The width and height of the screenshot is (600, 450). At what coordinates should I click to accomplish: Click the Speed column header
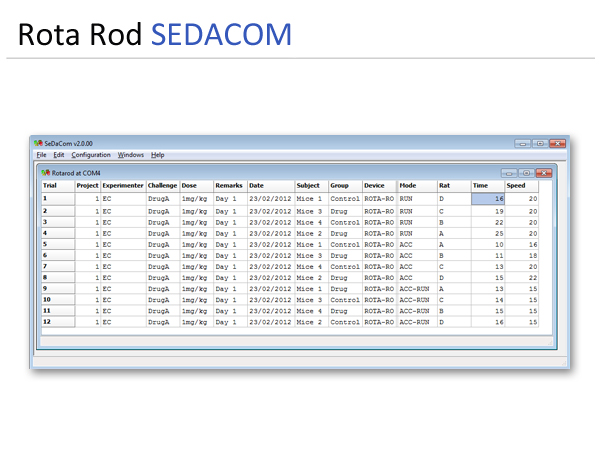click(521, 186)
